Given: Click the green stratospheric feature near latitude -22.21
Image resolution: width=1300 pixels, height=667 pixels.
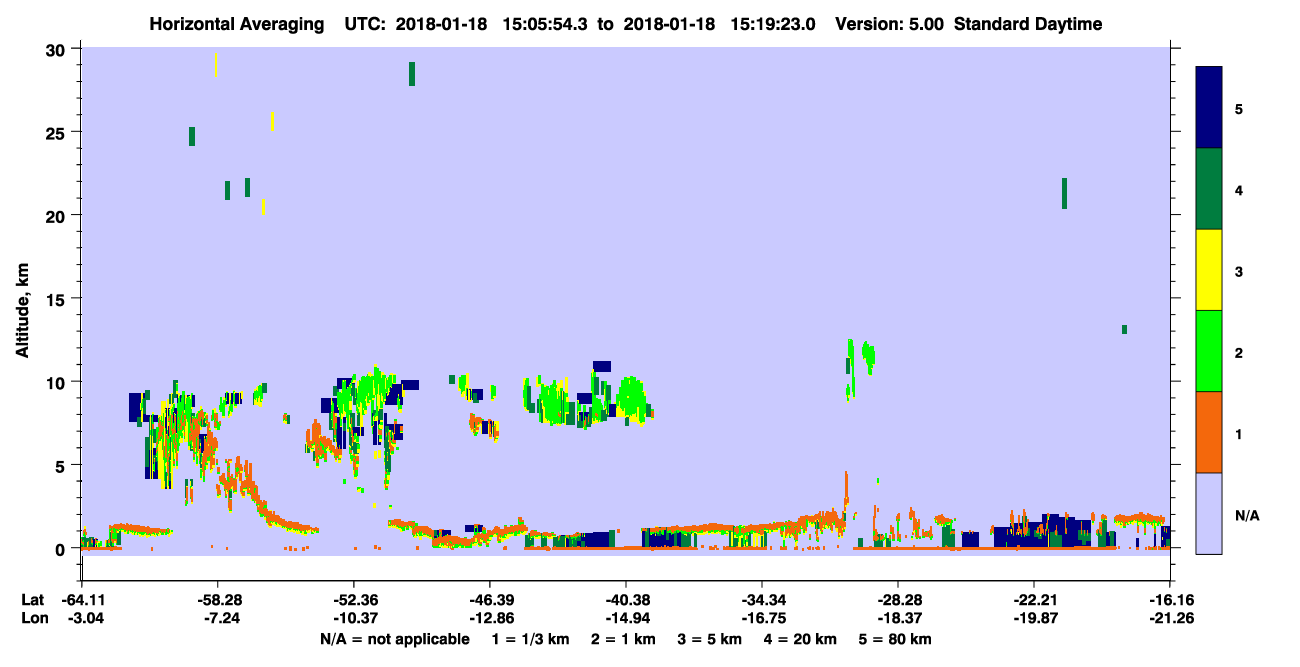Looking at the screenshot, I should pyautogui.click(x=1064, y=193).
